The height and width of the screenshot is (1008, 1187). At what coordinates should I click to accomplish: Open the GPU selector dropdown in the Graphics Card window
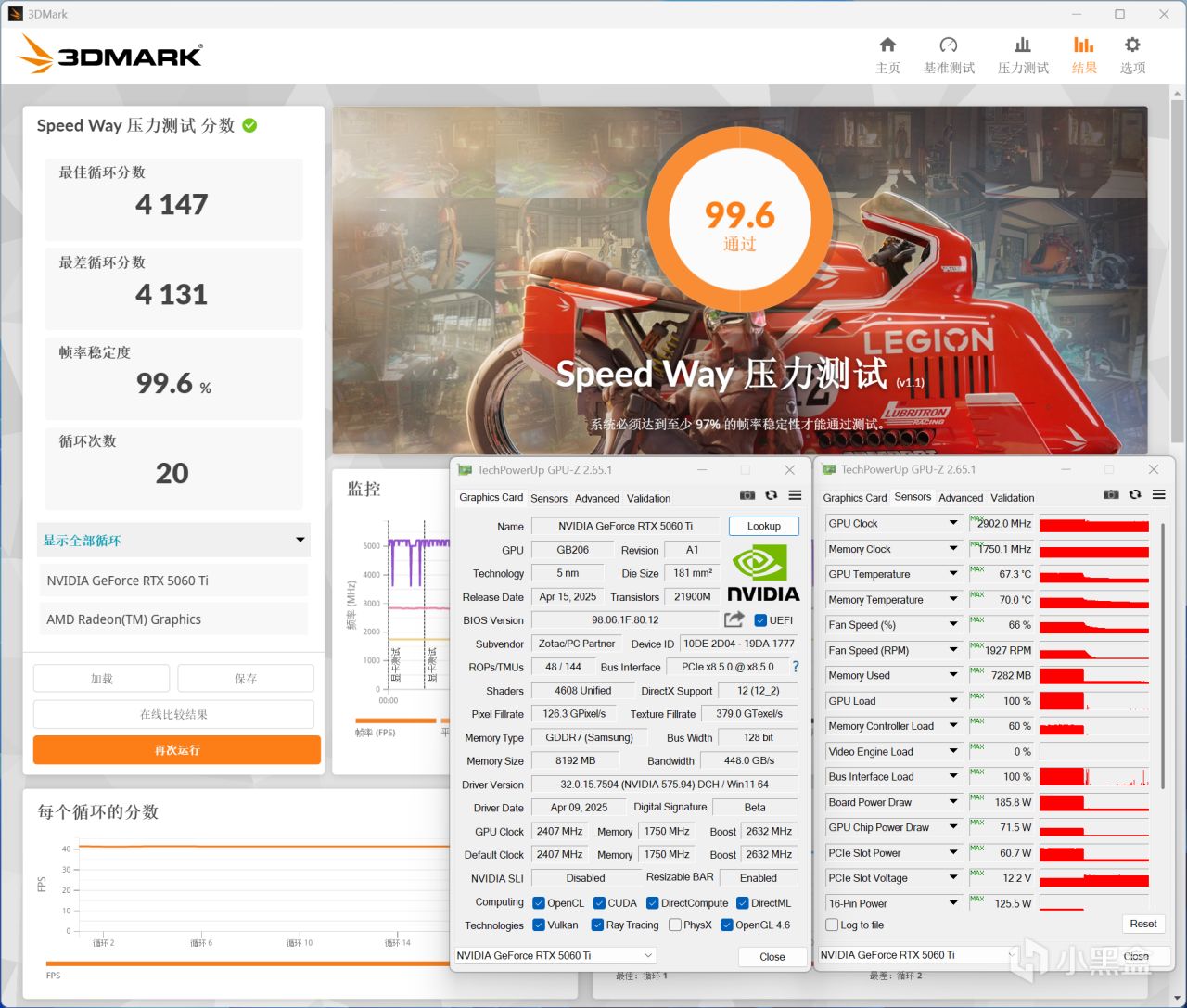[555, 955]
